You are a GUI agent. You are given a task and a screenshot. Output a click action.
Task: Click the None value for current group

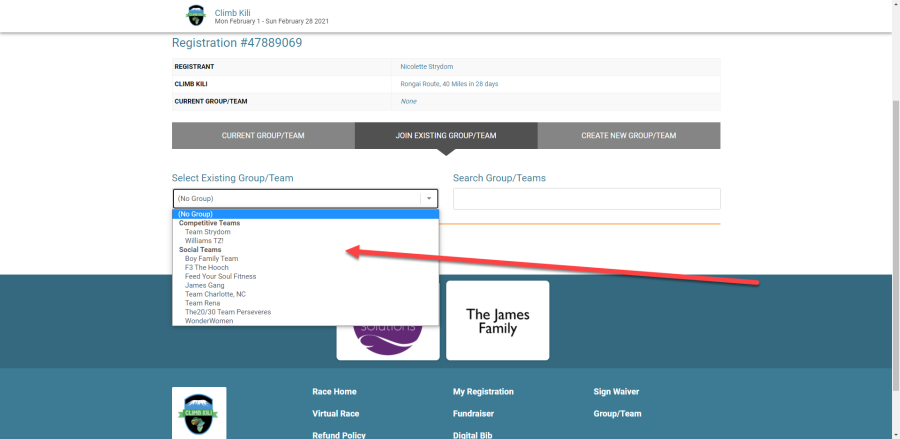click(408, 102)
